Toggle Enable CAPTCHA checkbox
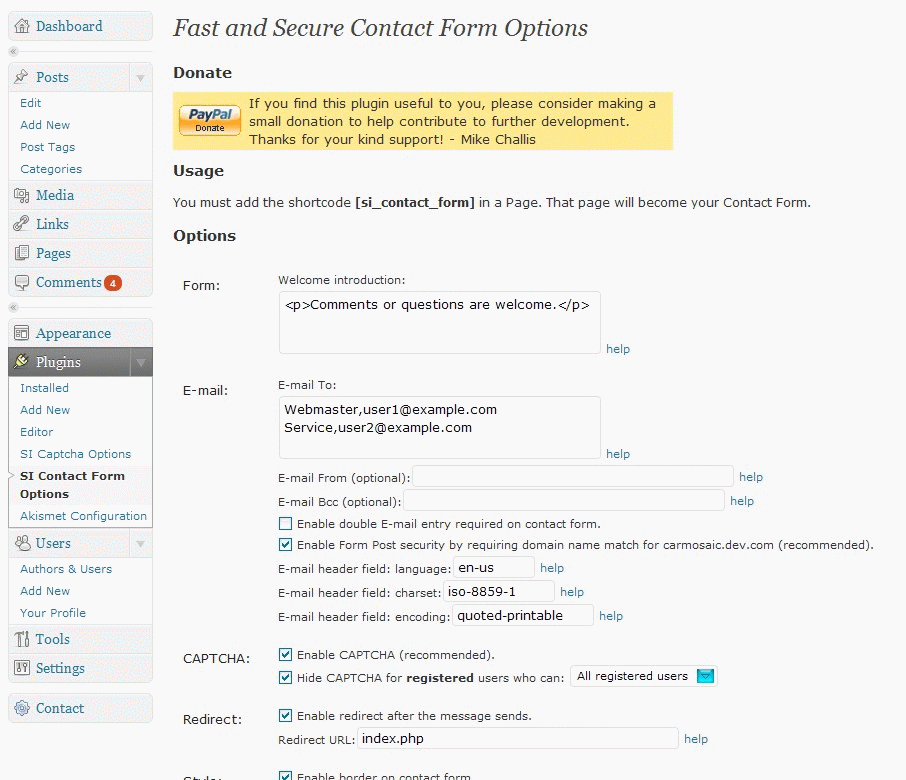Viewport: 906px width, 780px height. [286, 655]
